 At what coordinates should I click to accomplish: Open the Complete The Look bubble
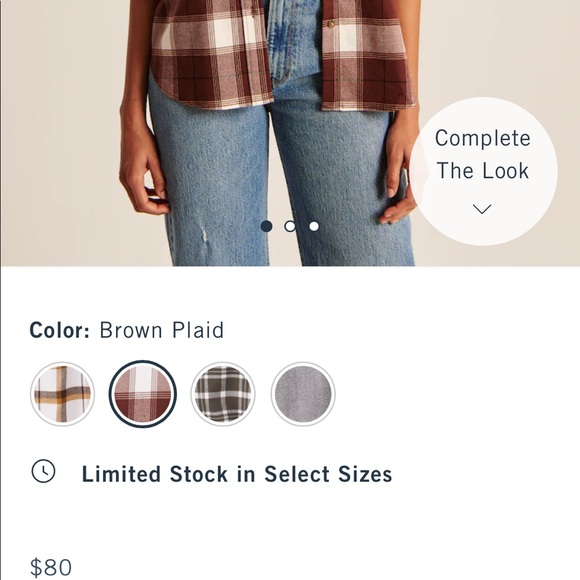(483, 171)
